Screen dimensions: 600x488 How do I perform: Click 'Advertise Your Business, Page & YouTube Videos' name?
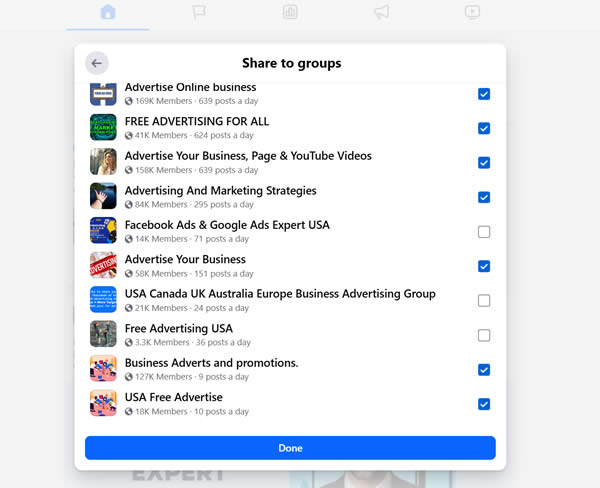point(248,156)
